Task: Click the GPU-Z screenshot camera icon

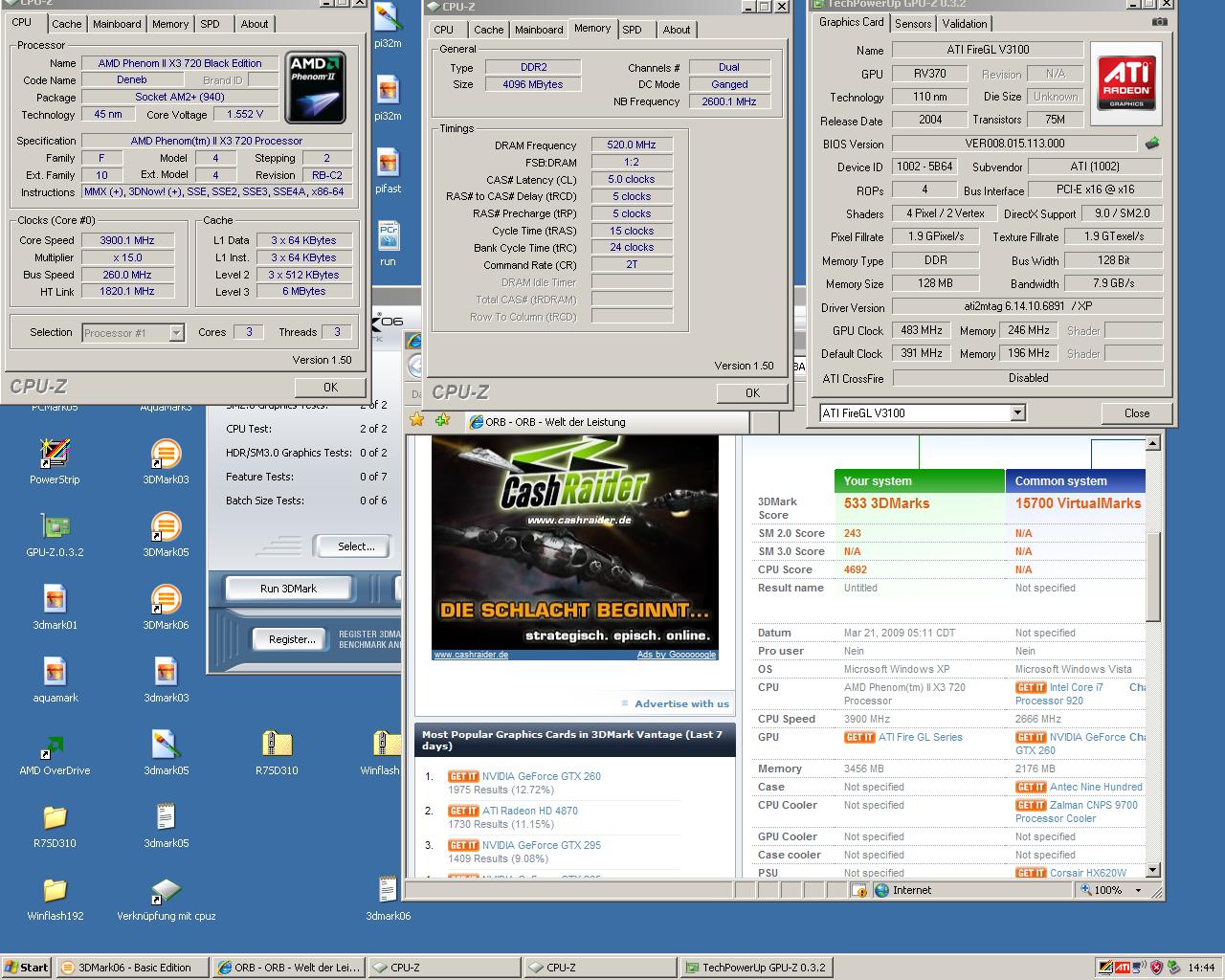Action: point(1159,22)
